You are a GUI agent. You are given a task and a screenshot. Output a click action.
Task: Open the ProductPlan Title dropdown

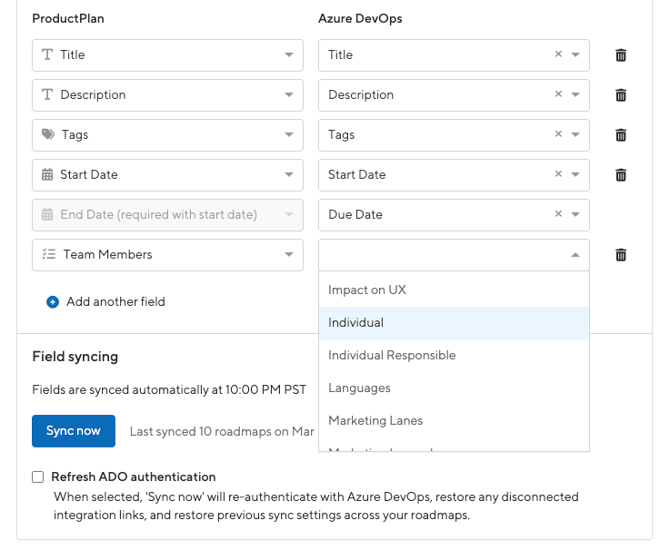167,55
